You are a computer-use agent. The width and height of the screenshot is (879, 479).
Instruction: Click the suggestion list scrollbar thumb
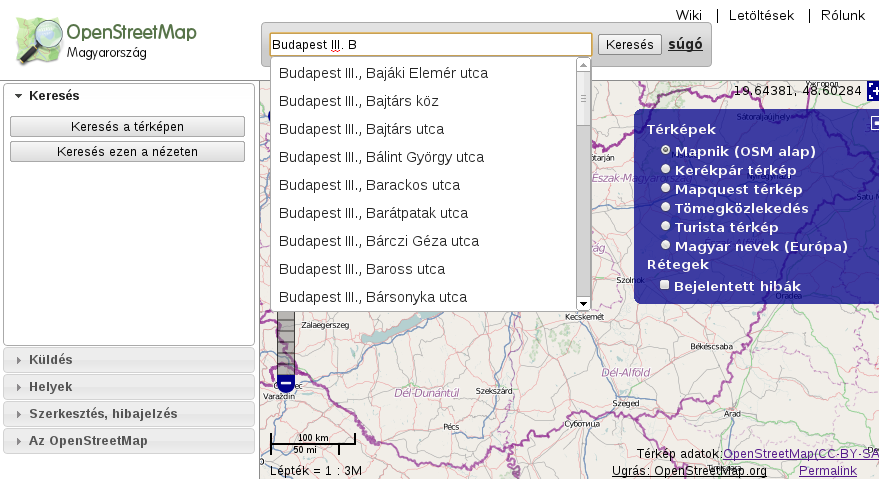point(584,98)
